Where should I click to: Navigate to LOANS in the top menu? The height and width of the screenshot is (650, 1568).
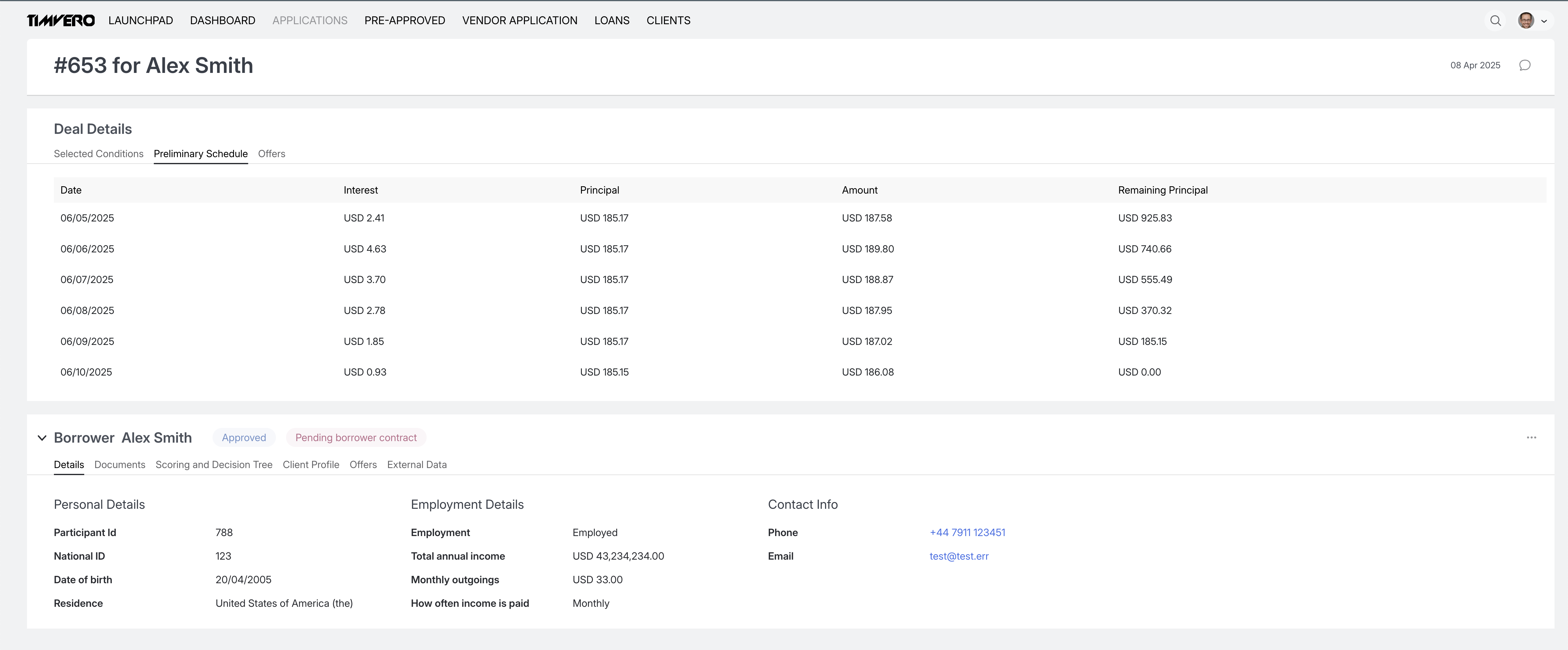(612, 20)
